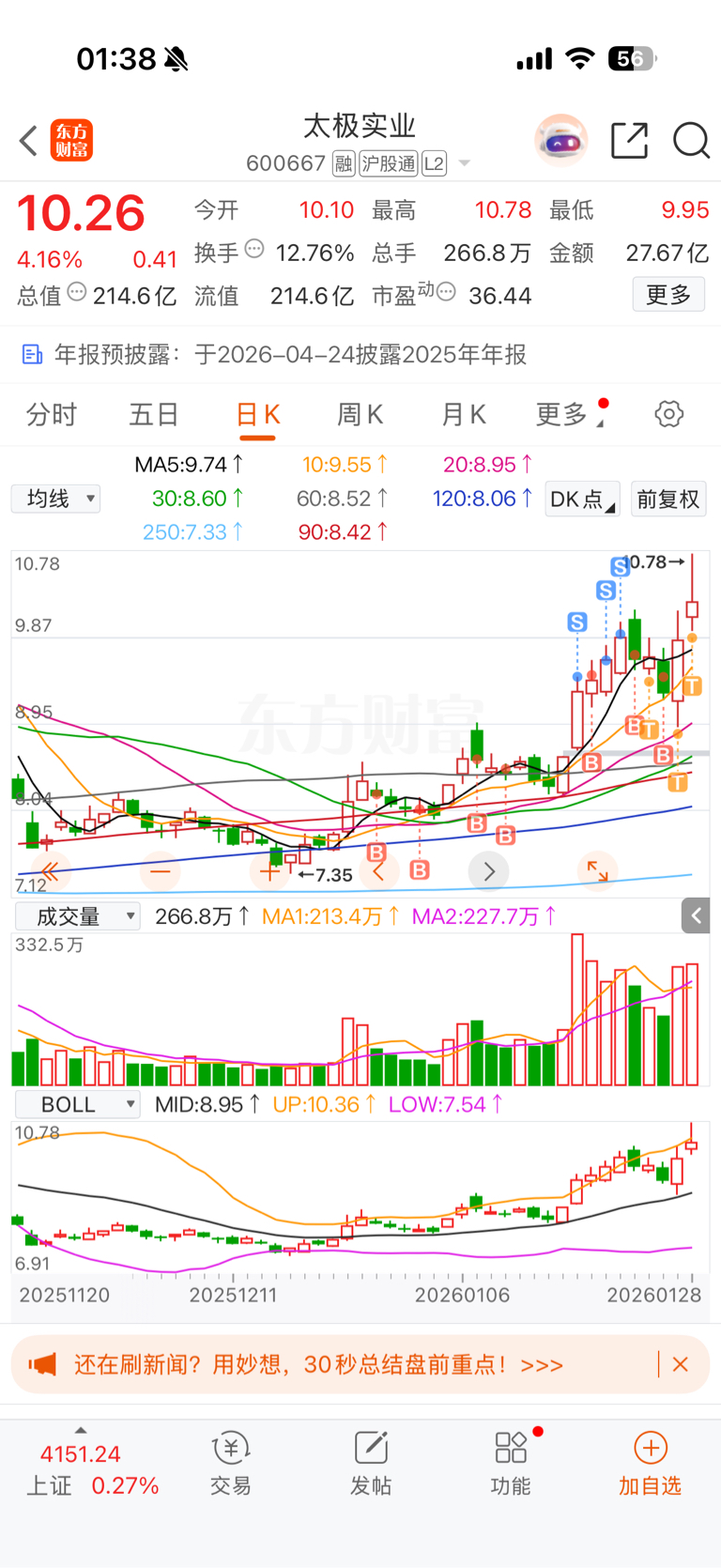721x1568 pixels.
Task: Select the 日K tab
Action: [258, 415]
